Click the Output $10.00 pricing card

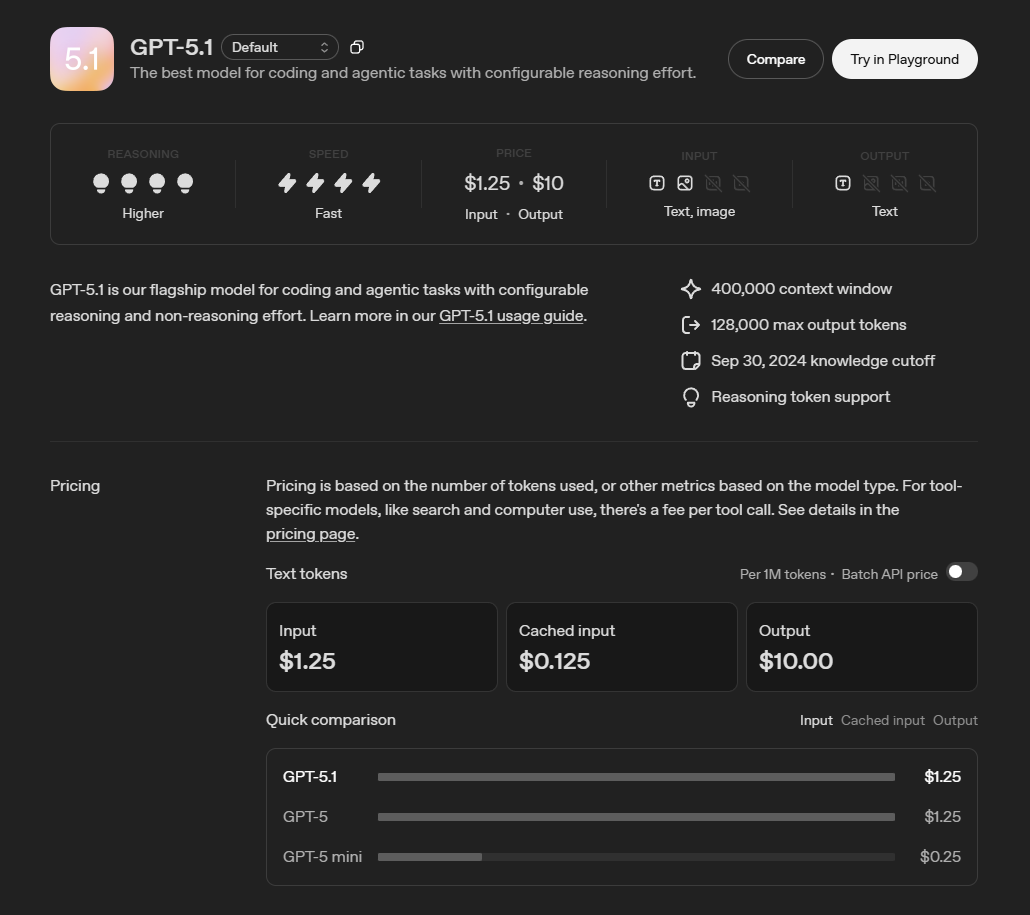coord(862,647)
